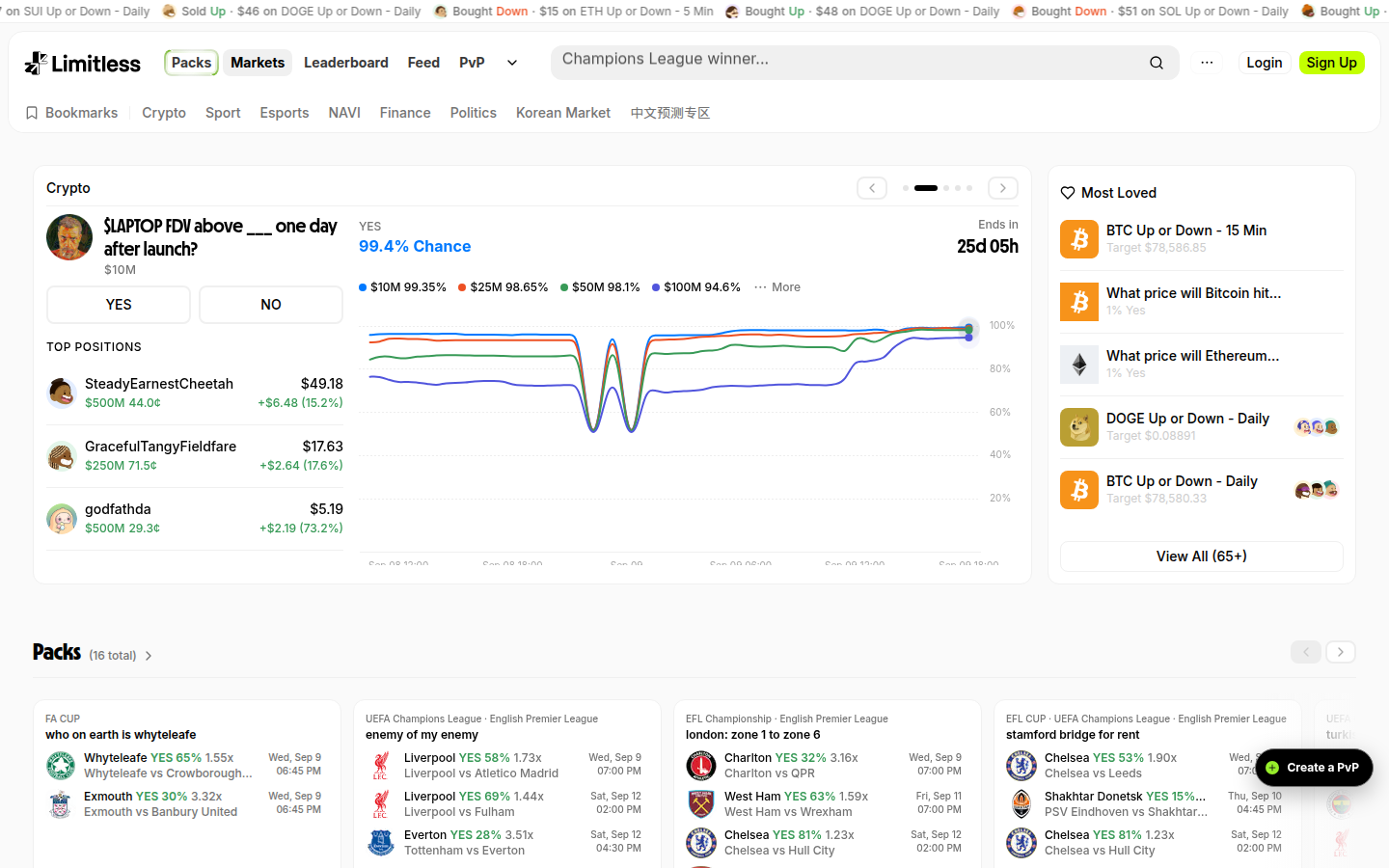Open pack 'stamford bridge for rent'
The image size is (1389, 868).
pyautogui.click(x=1073, y=735)
